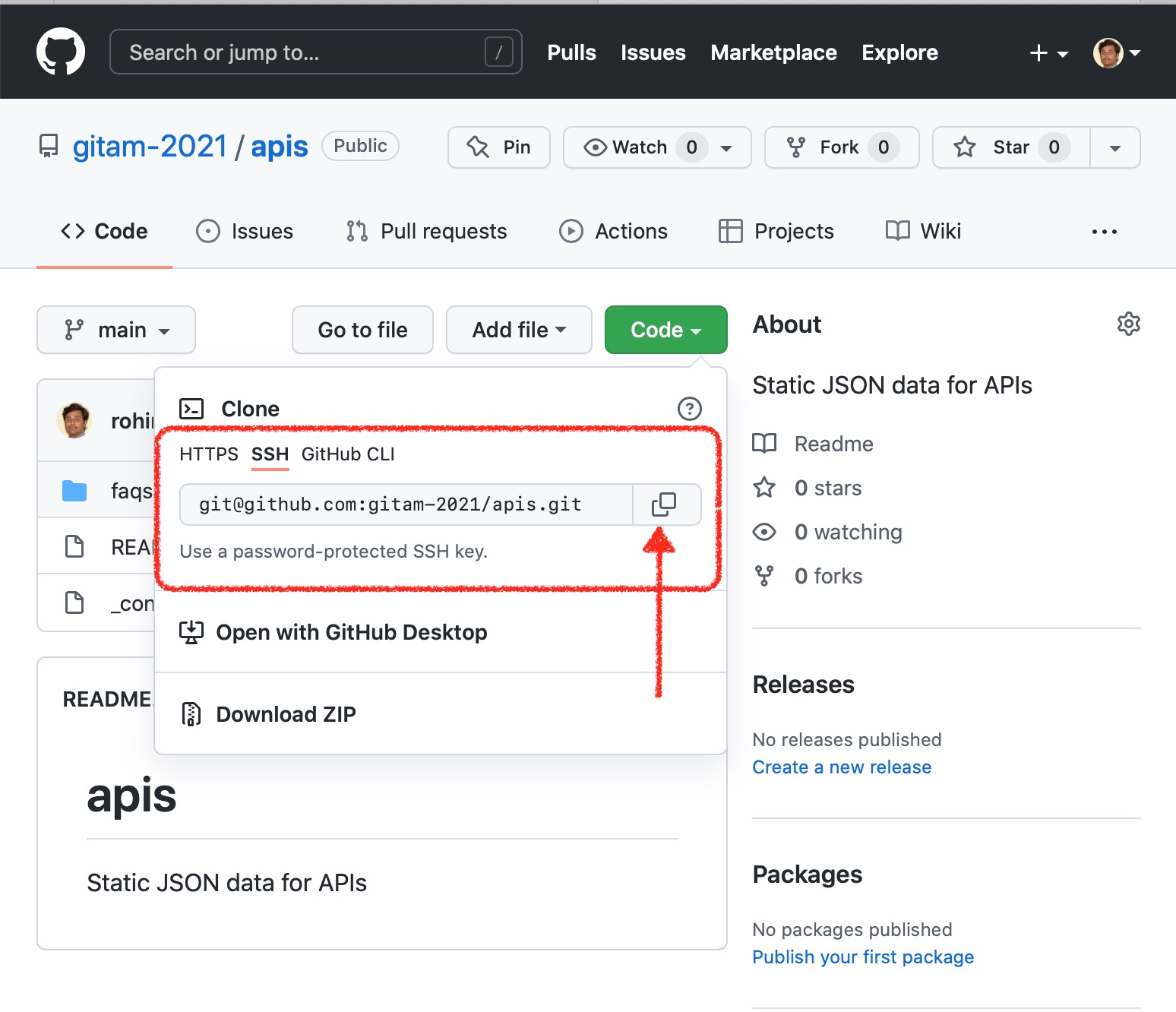Click the repository book icon beside gitam-2021
Image resolution: width=1176 pixels, height=1012 pixels.
tap(49, 146)
